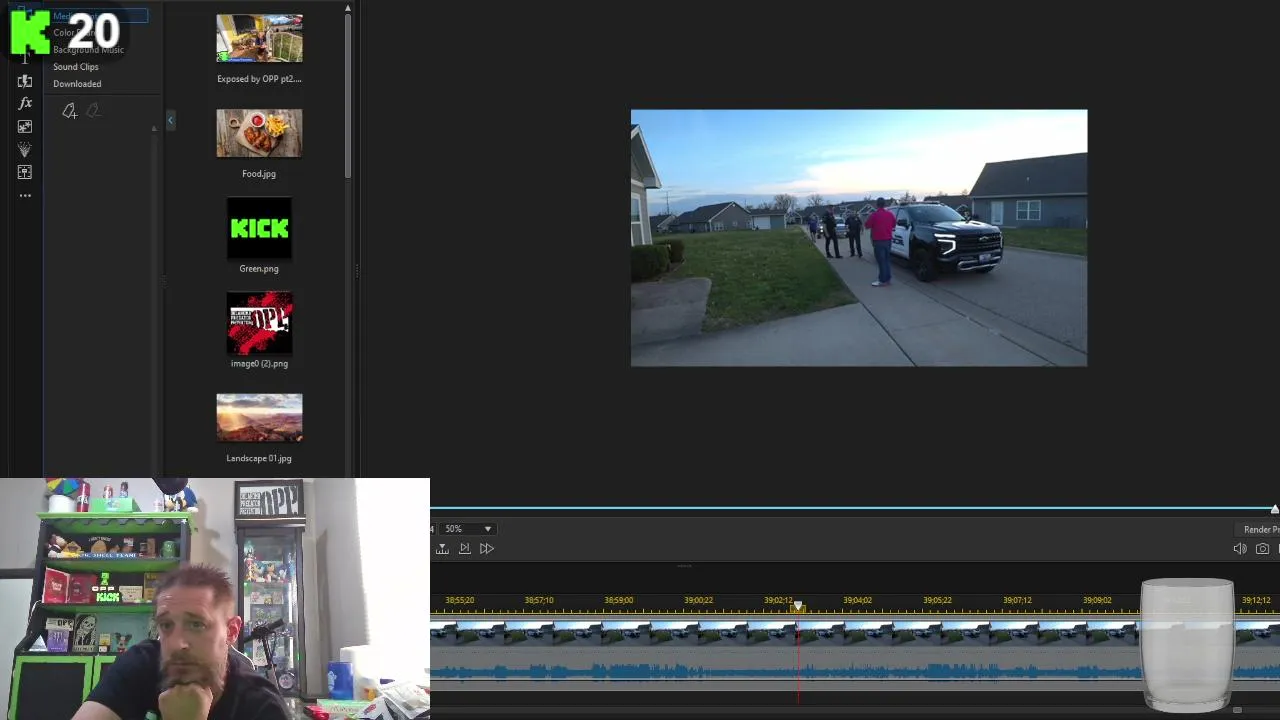
Task: Collapse the media library side panel arrow
Action: [x=170, y=120]
